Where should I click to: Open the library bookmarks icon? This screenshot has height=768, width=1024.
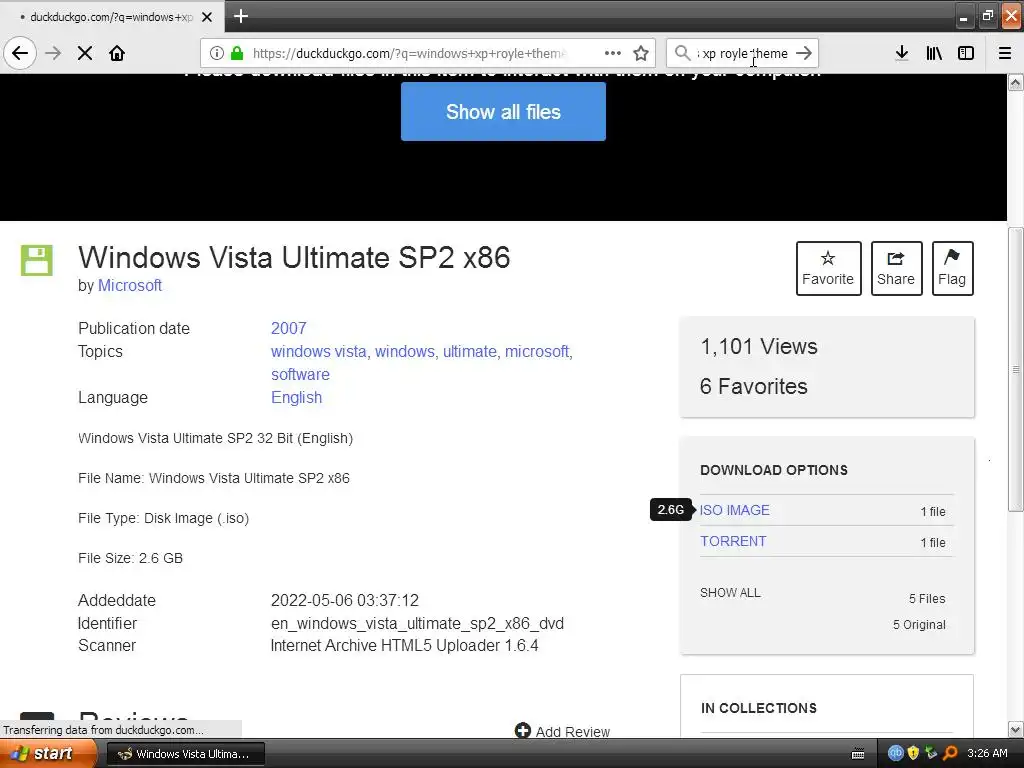click(934, 53)
